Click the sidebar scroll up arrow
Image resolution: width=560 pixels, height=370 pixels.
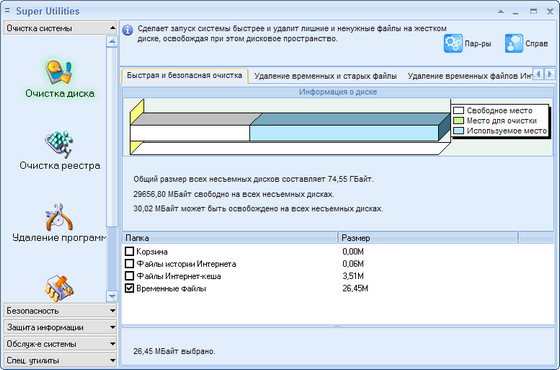click(112, 42)
